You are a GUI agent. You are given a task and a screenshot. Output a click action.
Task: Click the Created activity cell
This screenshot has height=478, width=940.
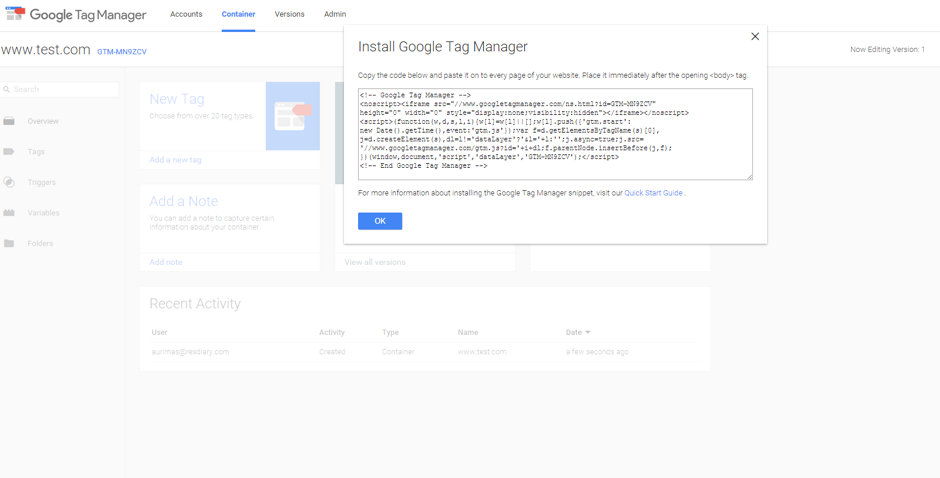click(332, 351)
